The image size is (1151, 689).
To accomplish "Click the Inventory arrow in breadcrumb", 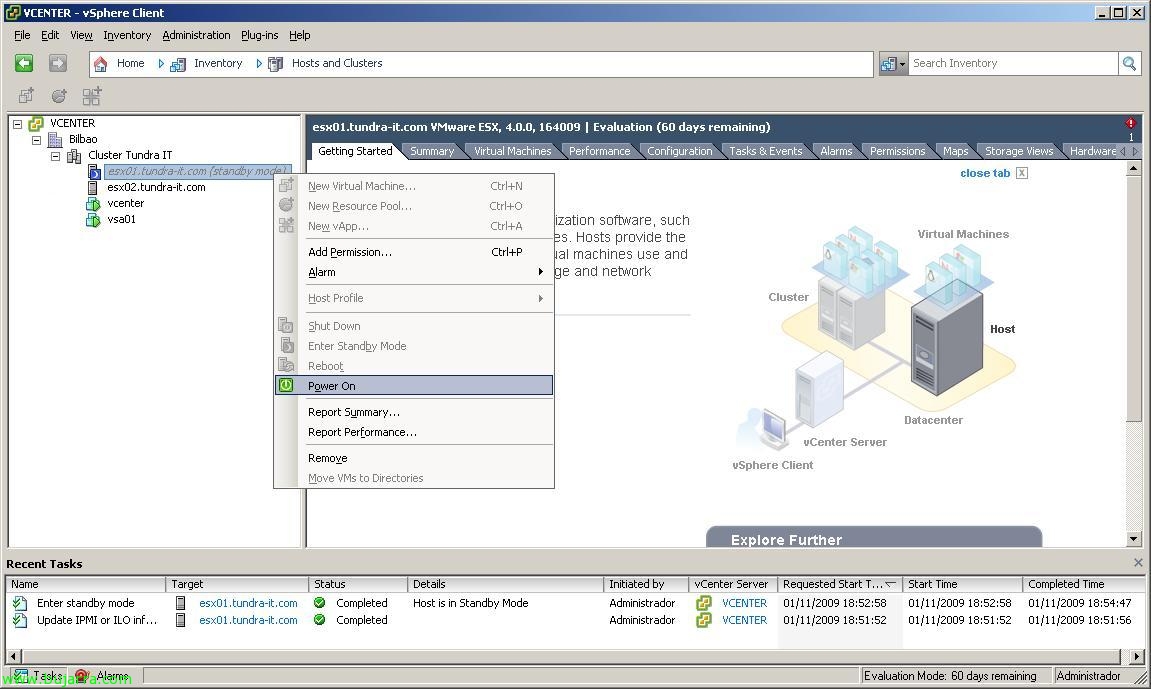I will click(x=258, y=64).
